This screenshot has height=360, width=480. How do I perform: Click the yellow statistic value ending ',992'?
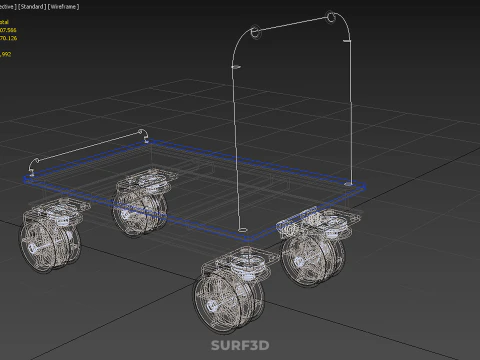point(6,54)
